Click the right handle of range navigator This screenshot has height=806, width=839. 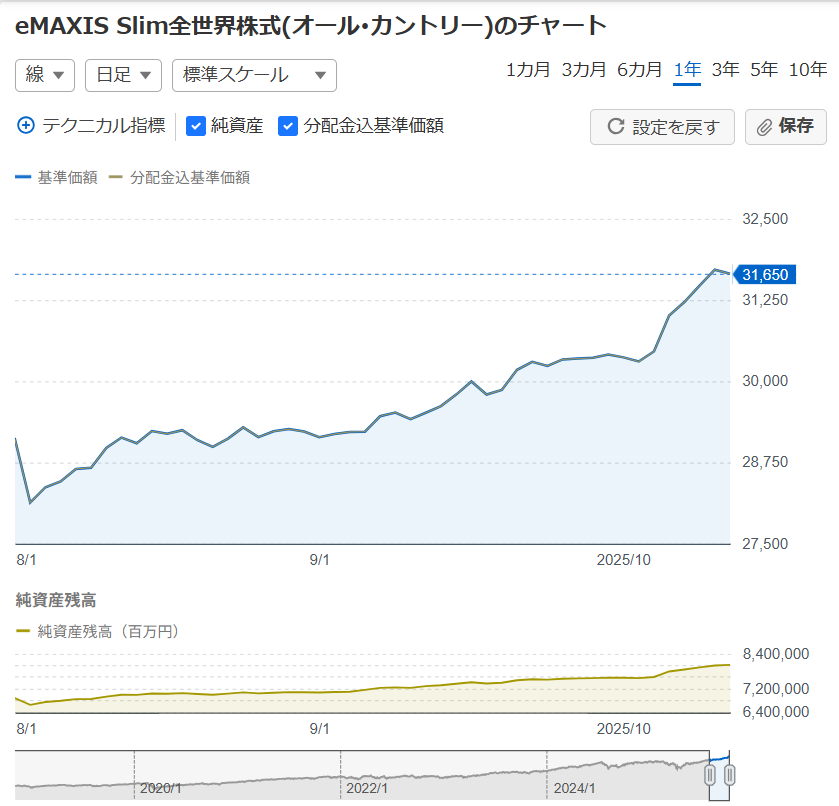point(729,775)
